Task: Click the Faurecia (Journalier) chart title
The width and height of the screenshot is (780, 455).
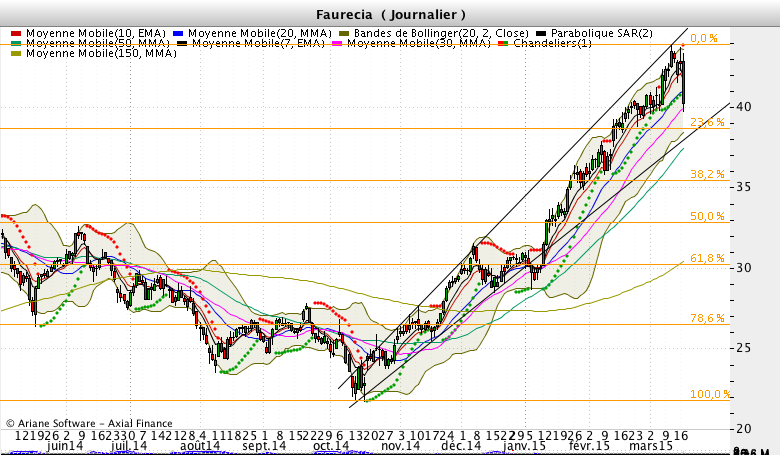Action: [391, 14]
